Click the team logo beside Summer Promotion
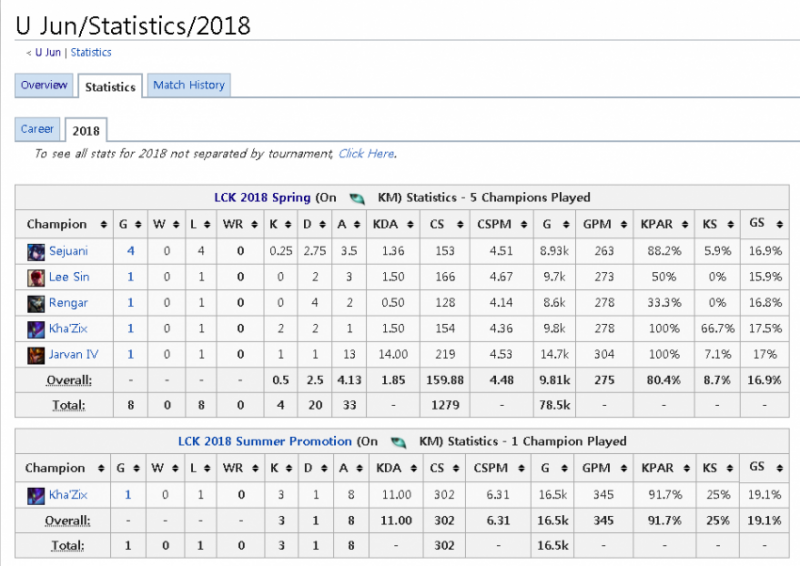The image size is (800, 566). click(x=399, y=441)
